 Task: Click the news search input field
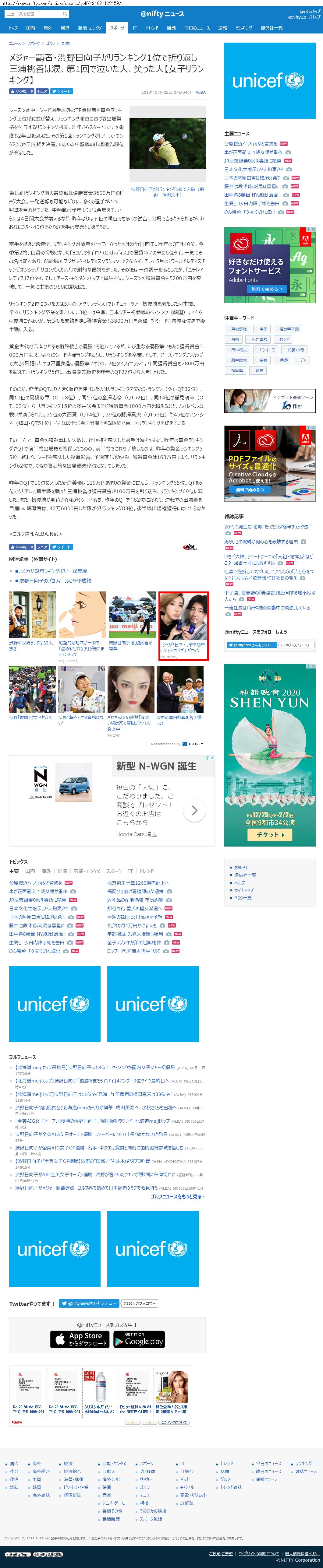tap(33, 14)
